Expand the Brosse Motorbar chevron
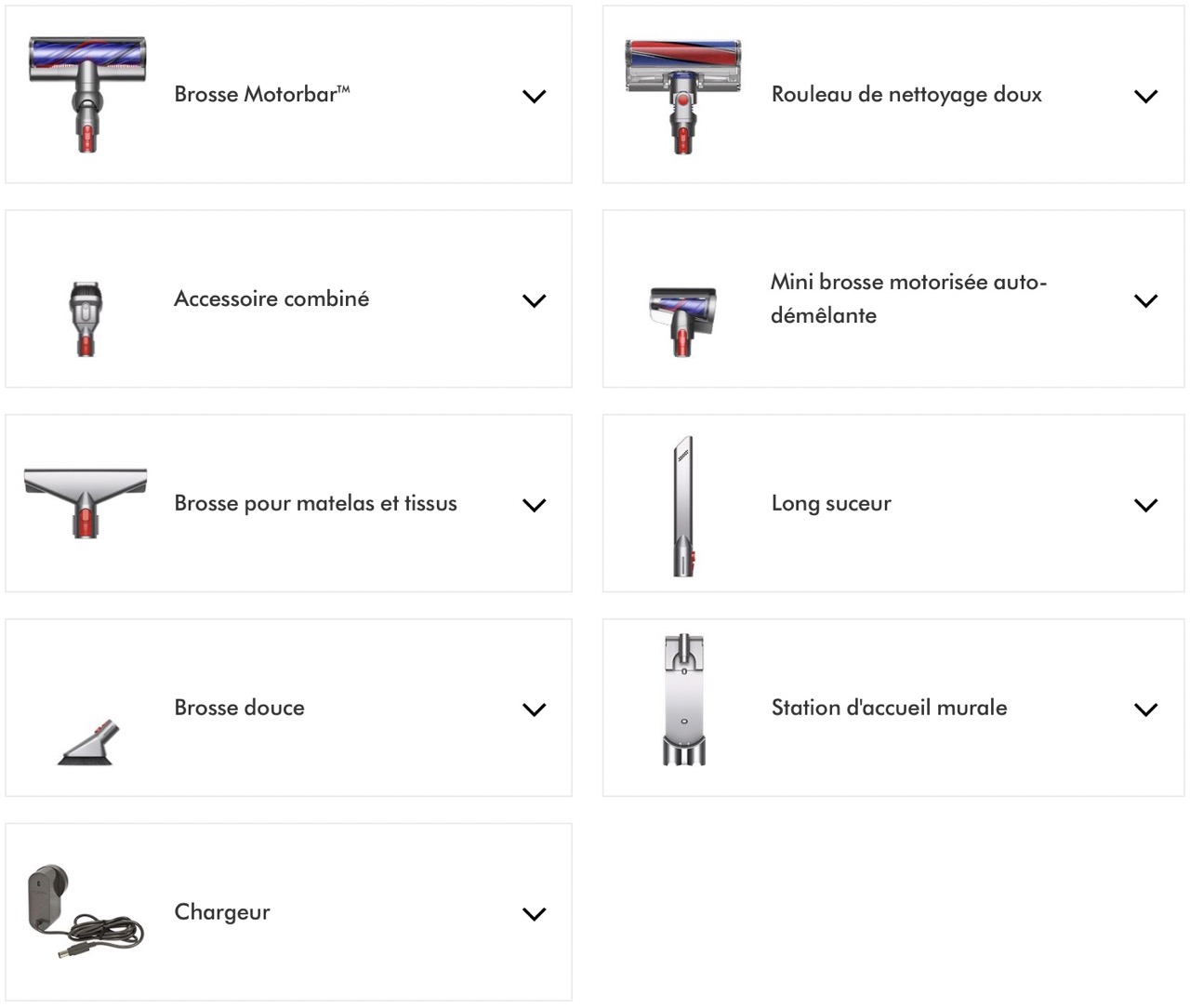The width and height of the screenshot is (1190, 1008). pos(534,96)
